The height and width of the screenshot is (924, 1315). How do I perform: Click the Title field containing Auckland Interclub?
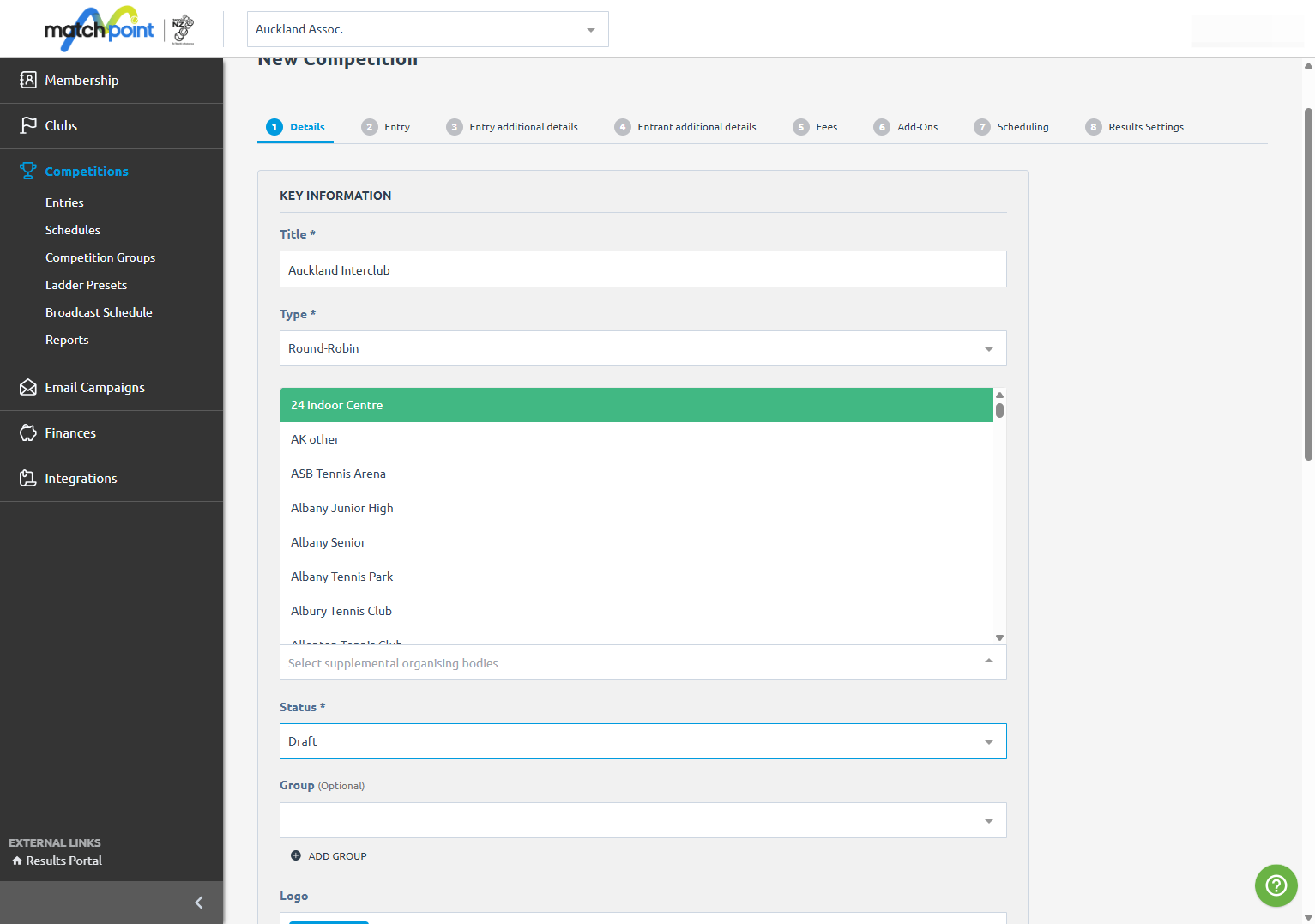coord(642,269)
